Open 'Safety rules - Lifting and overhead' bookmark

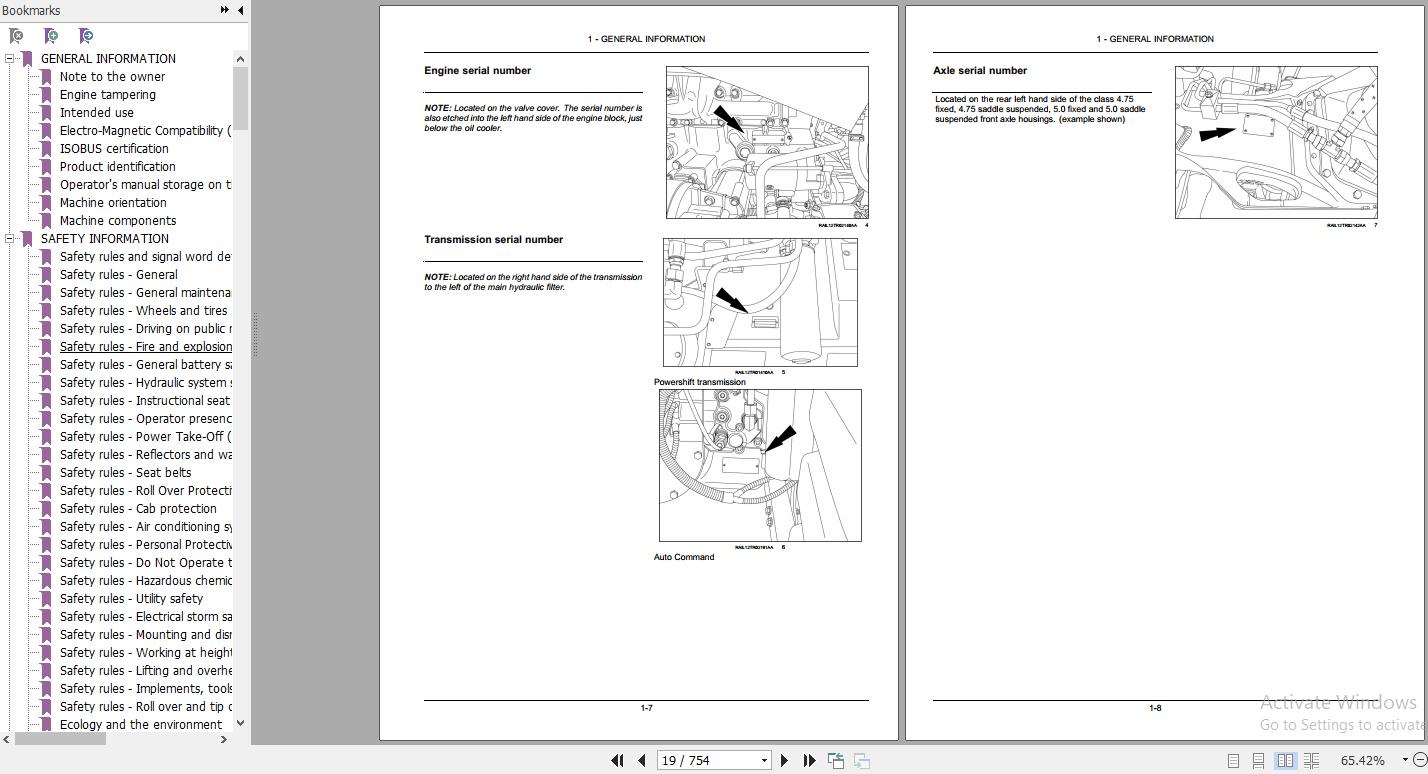[146, 671]
